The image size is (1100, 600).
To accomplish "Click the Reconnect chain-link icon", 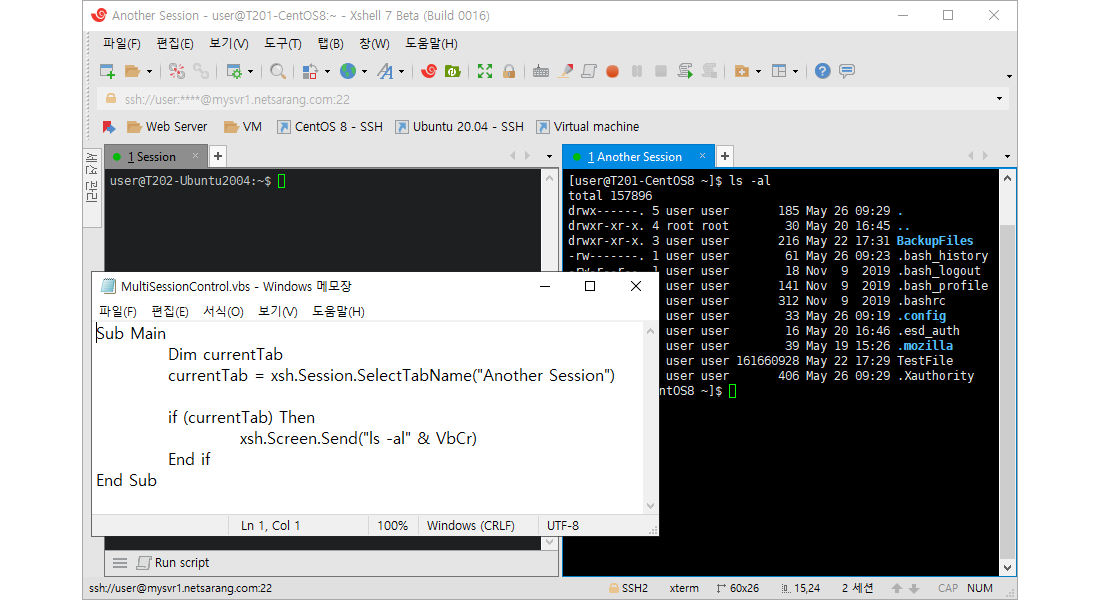I will 201,71.
